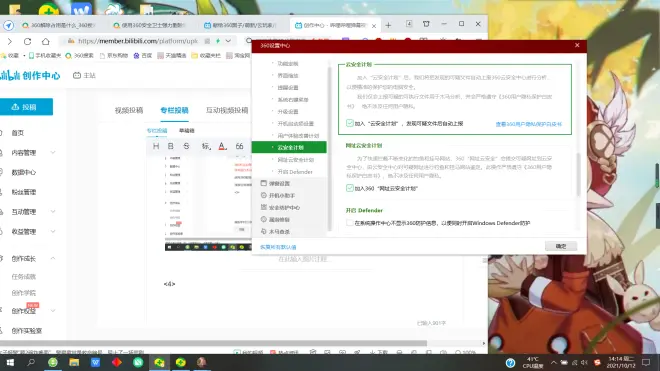Click the 弹窗设置 window icon in settings sidebar
Screen dimensions: 660x371
(263, 183)
